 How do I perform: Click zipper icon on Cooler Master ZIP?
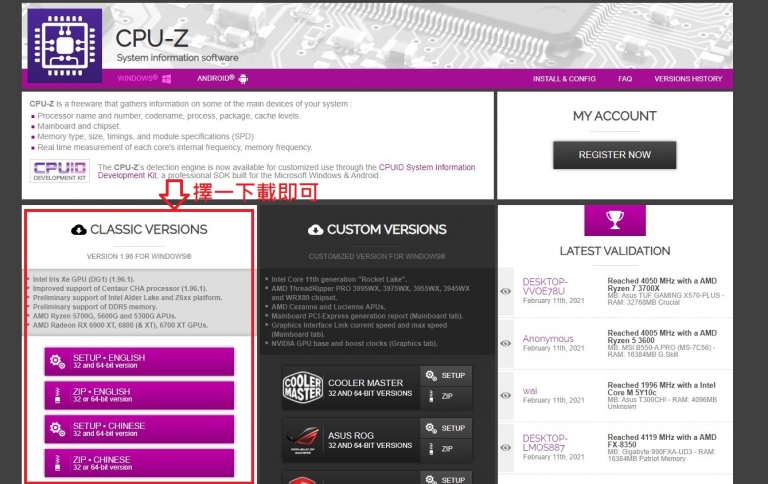tap(431, 396)
